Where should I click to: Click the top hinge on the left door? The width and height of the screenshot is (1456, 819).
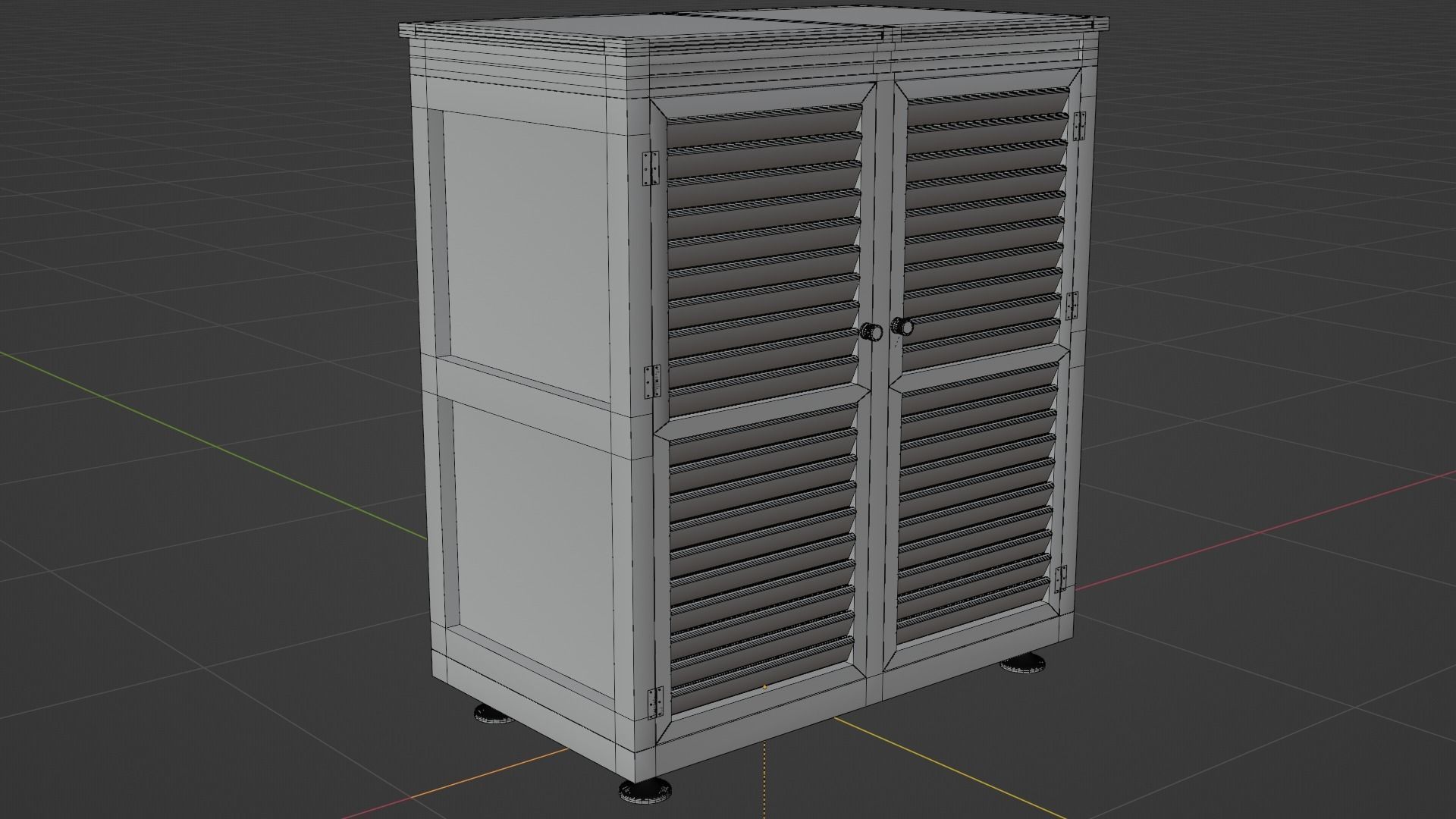click(x=651, y=167)
